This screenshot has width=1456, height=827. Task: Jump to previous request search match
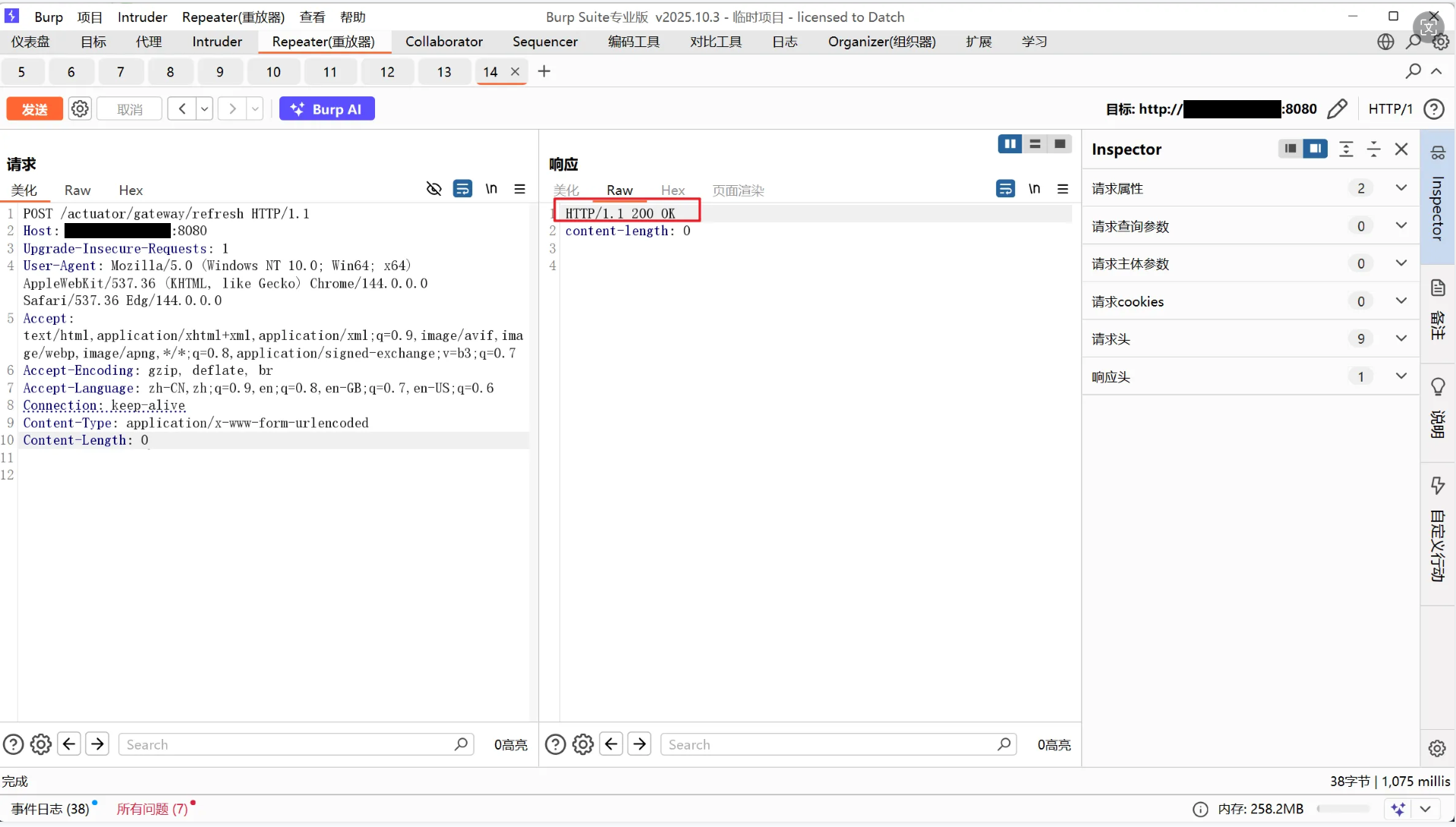click(69, 744)
